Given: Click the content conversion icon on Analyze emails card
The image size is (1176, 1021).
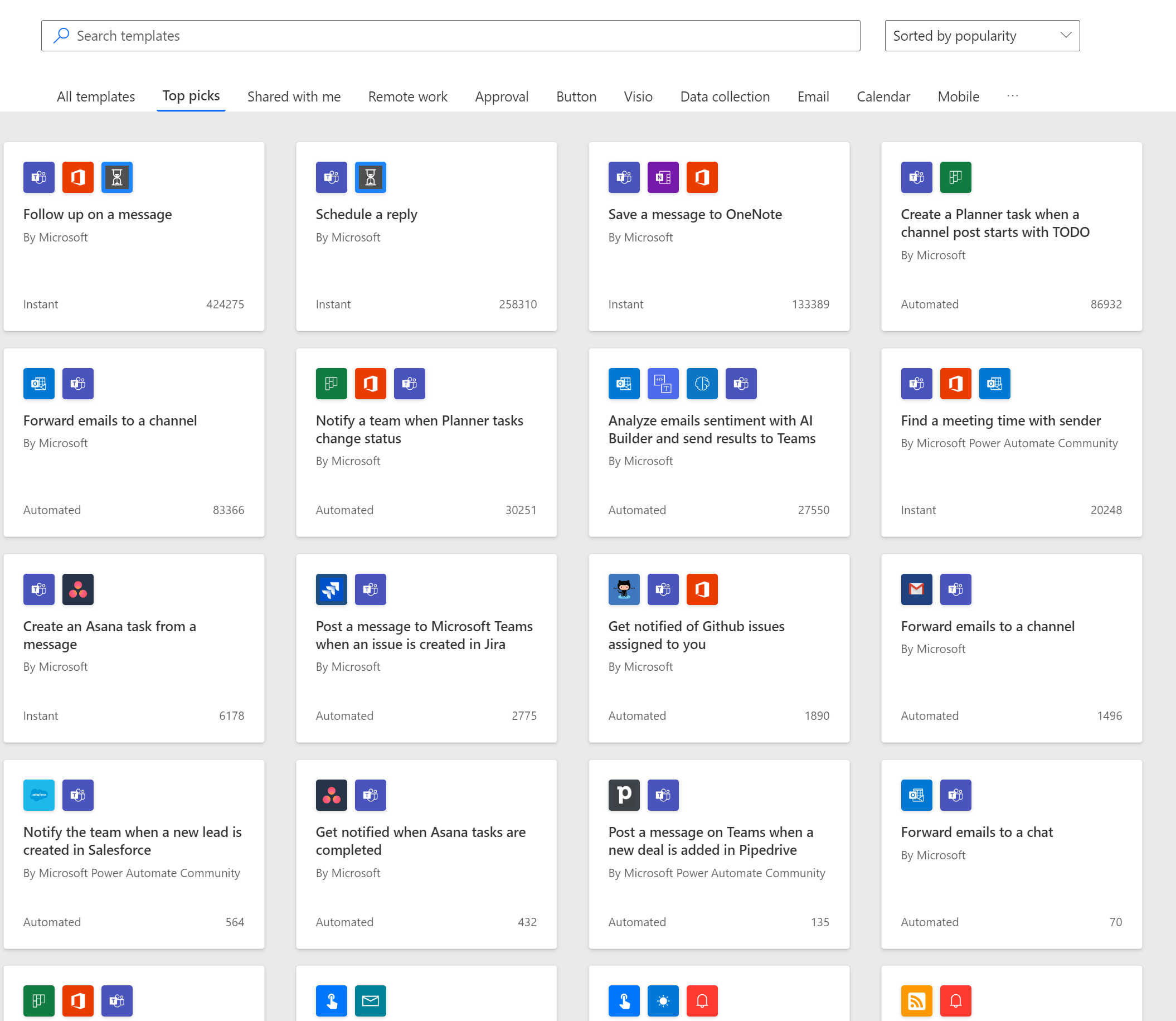Looking at the screenshot, I should coord(663,384).
